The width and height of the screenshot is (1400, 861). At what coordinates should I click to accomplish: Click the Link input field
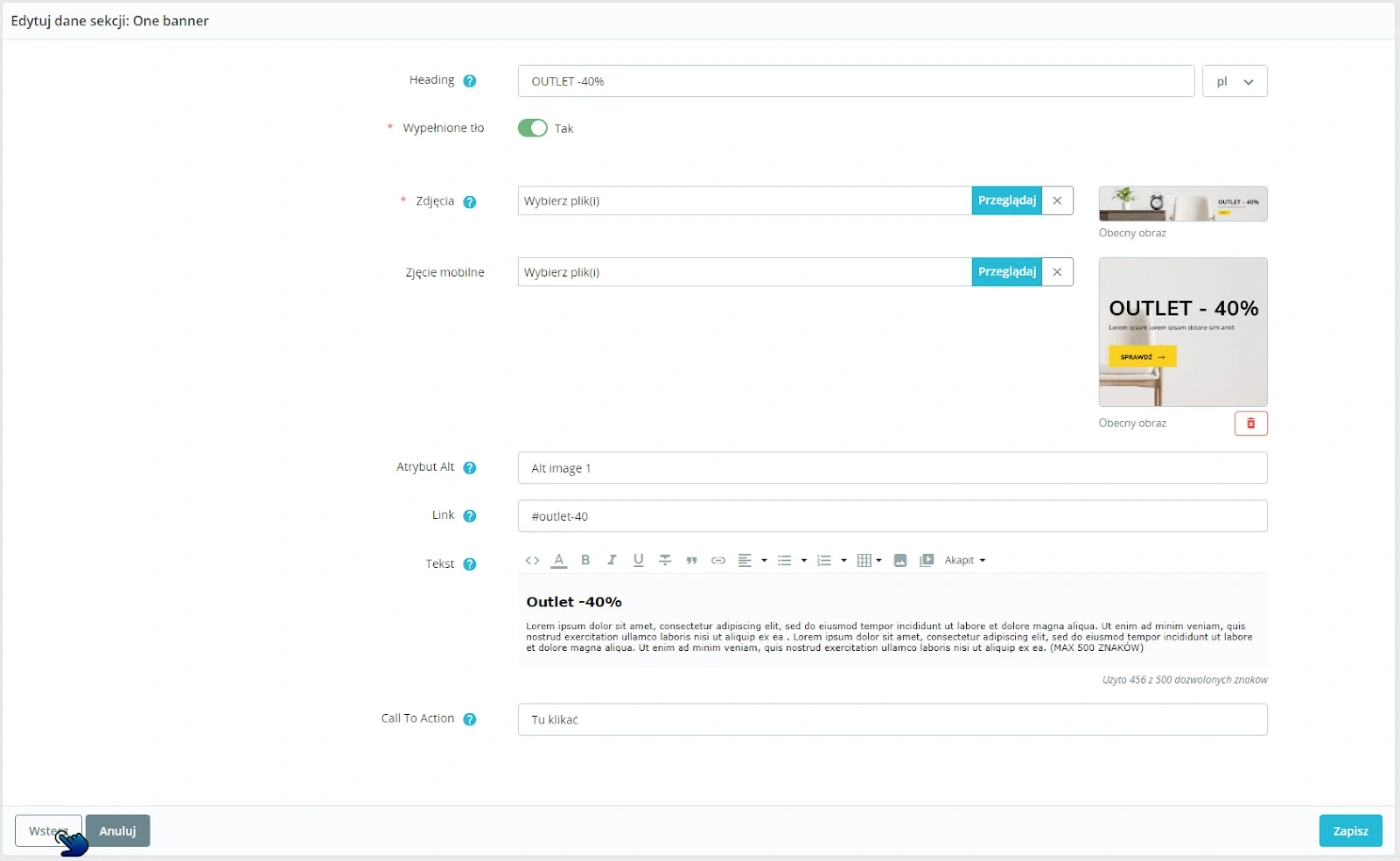[x=892, y=516]
